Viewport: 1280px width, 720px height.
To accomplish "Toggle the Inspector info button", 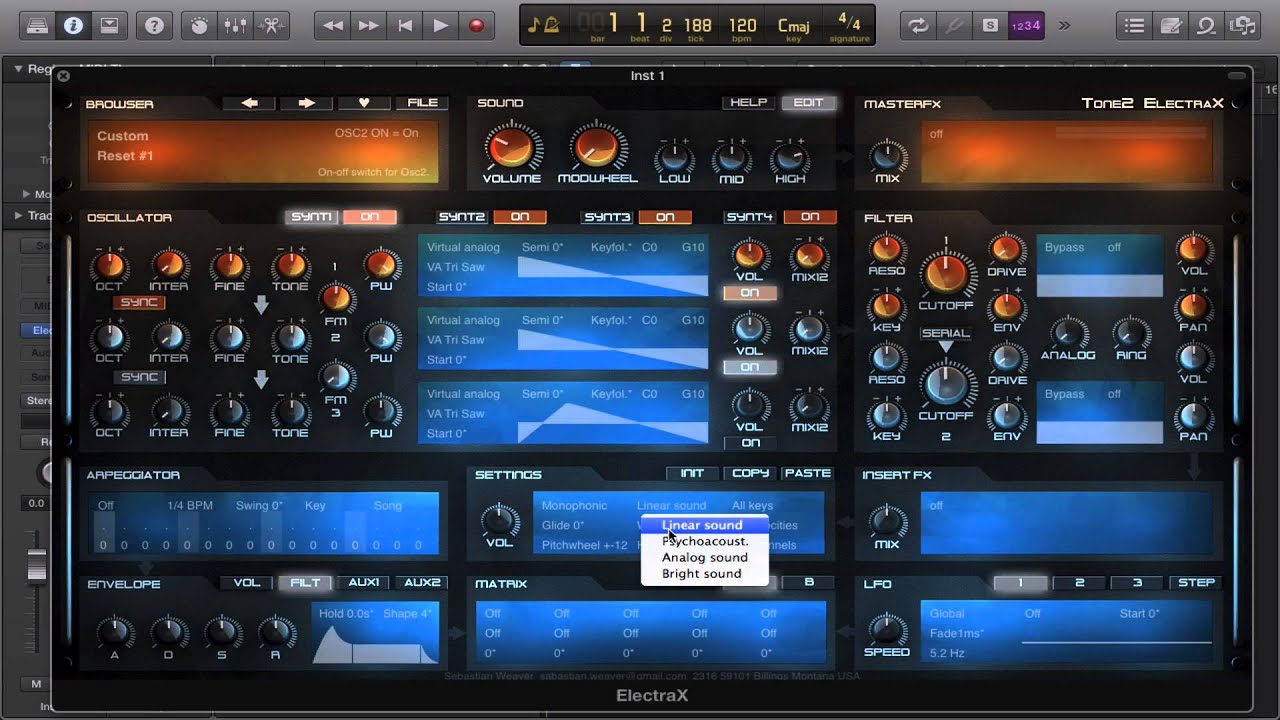I will (73, 26).
